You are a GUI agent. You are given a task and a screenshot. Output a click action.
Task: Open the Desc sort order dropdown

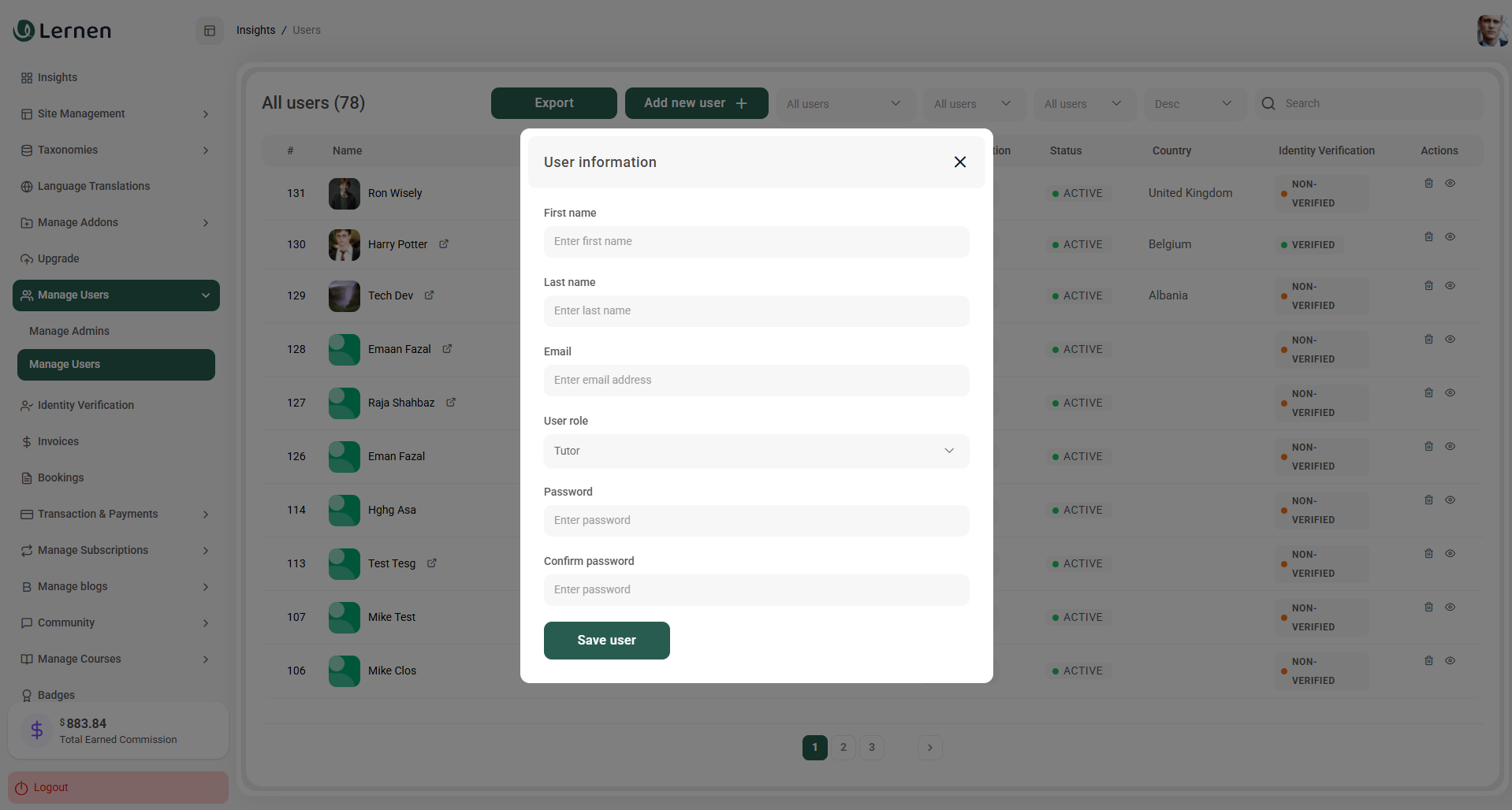coord(1194,104)
